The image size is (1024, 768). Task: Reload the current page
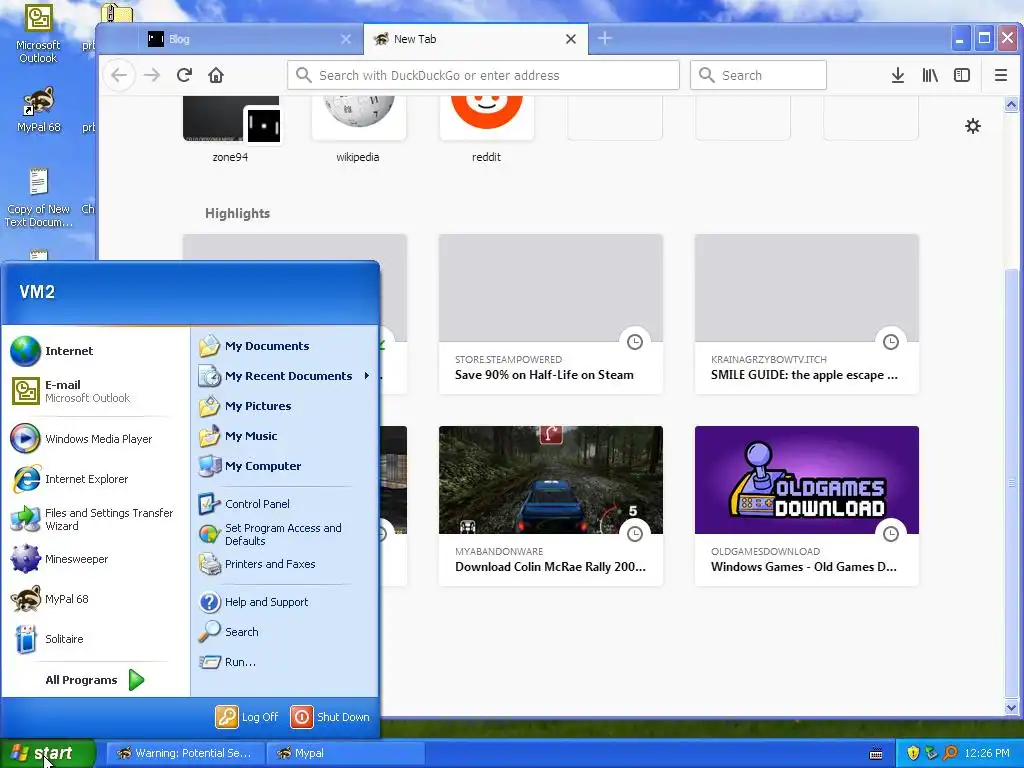[x=184, y=75]
